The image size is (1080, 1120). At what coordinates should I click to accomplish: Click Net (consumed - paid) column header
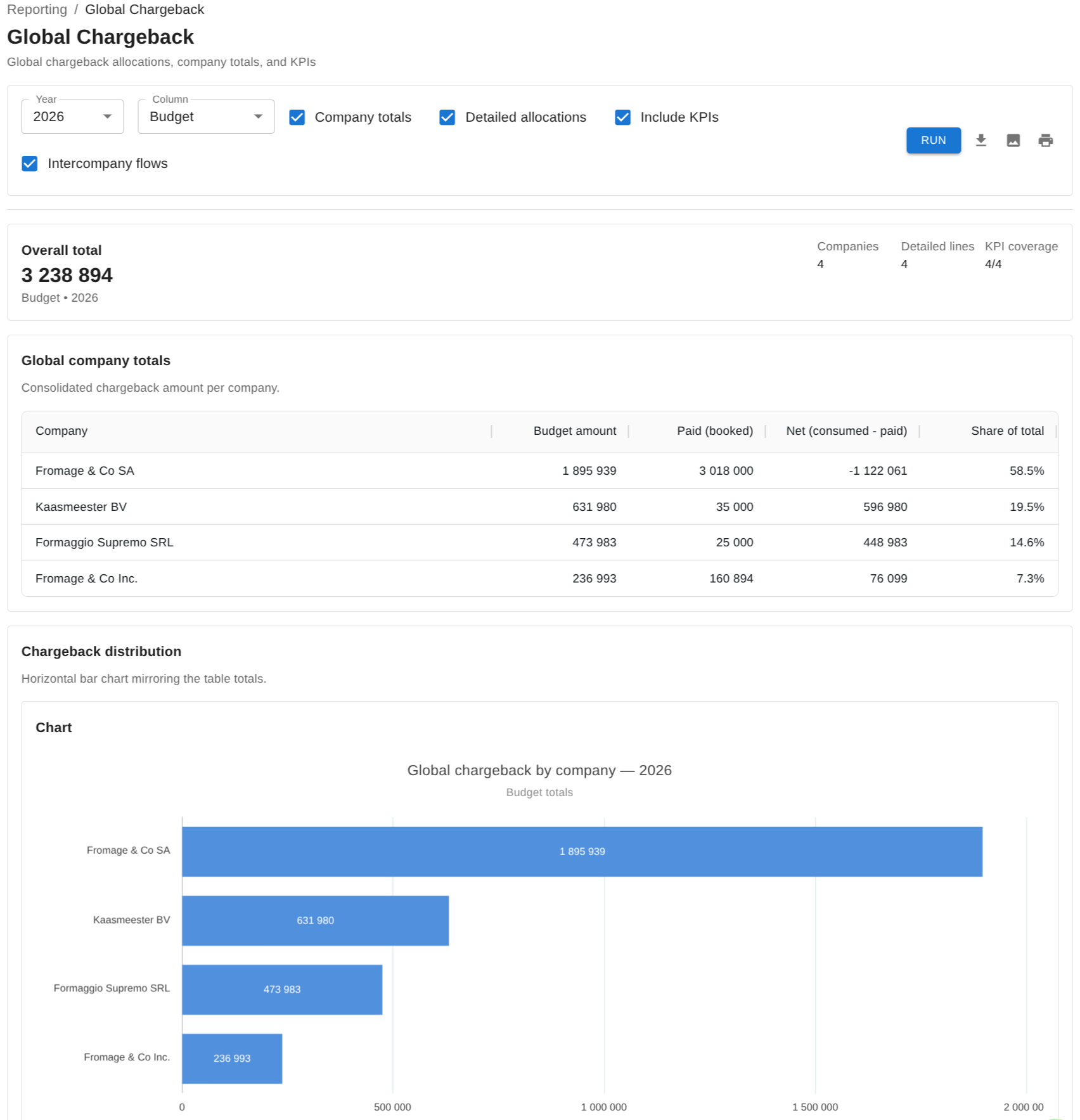(845, 431)
